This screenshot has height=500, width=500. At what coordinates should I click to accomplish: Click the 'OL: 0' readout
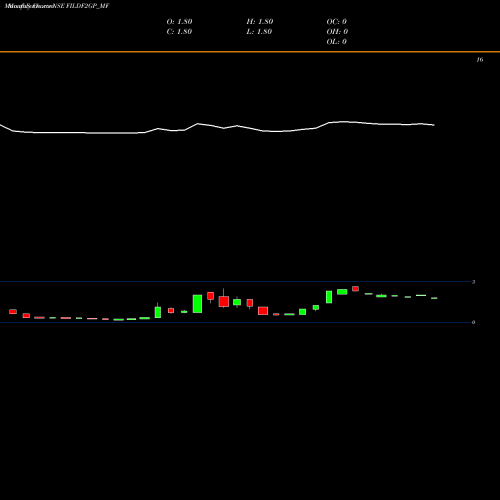coord(337,42)
